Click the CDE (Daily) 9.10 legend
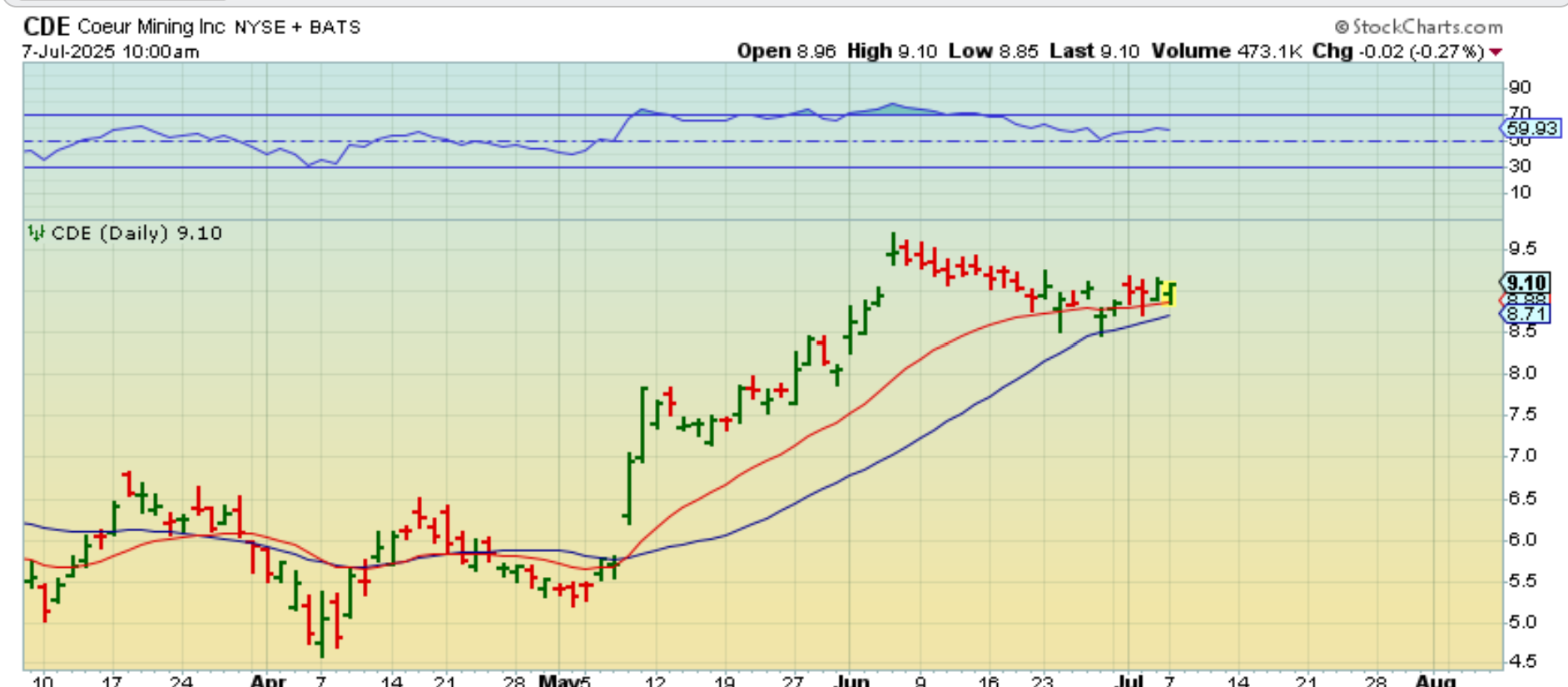This screenshot has height=687, width=1568. pos(136,233)
